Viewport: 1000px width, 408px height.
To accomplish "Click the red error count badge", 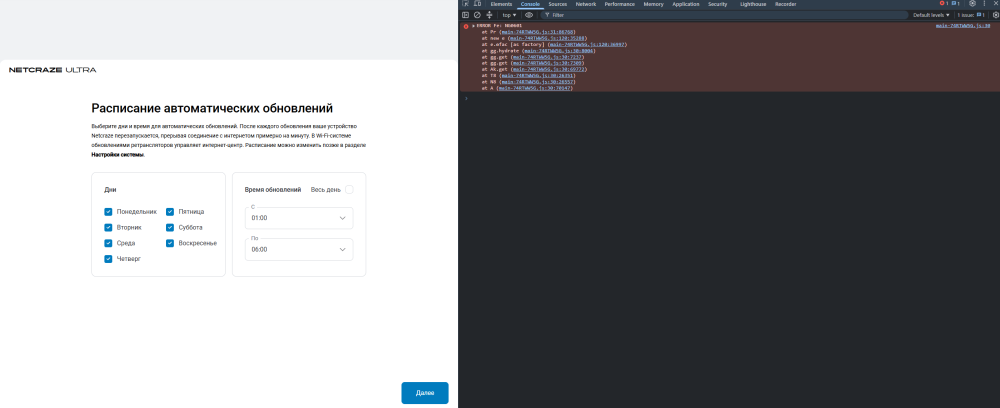I will (x=943, y=4).
